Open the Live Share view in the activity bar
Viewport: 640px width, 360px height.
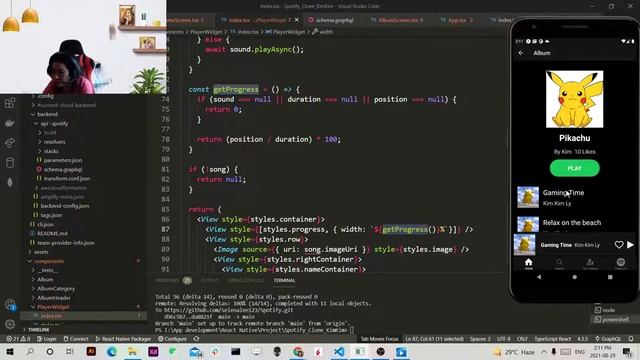click(x=10, y=143)
